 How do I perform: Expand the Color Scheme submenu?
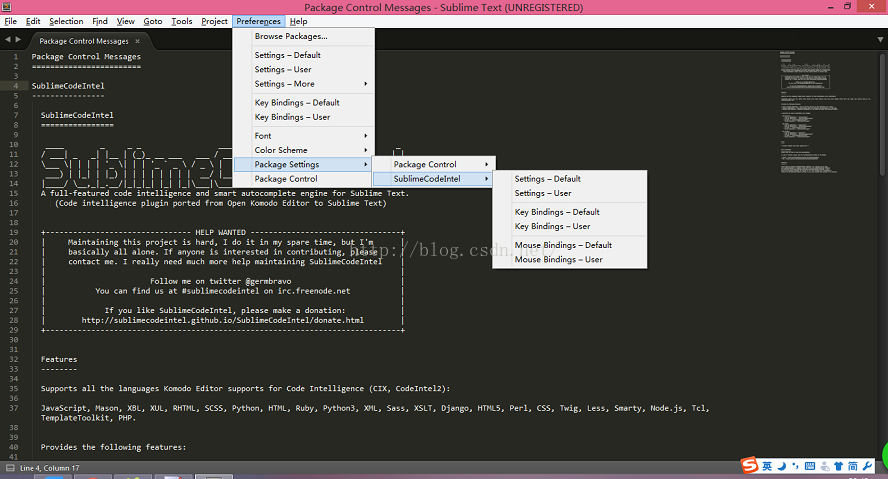(x=304, y=150)
